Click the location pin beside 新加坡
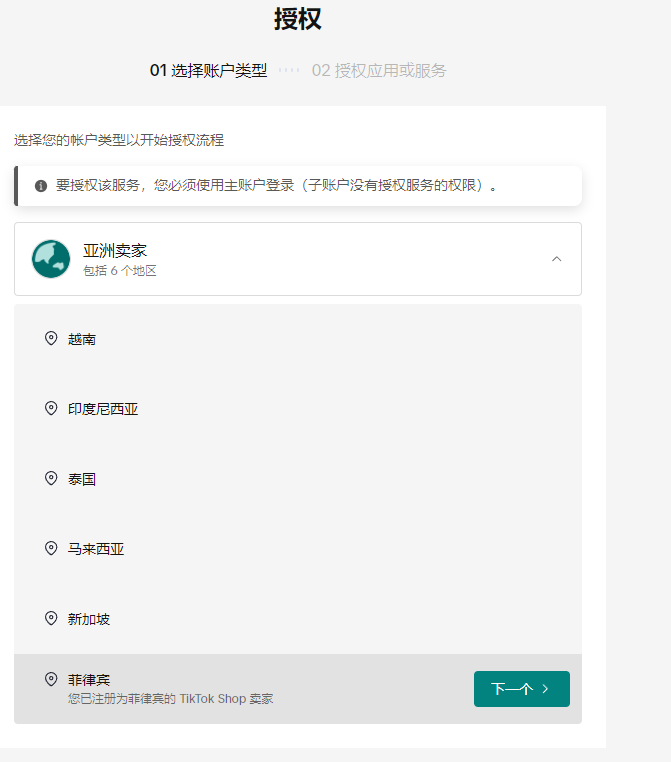671x762 pixels. 51,619
